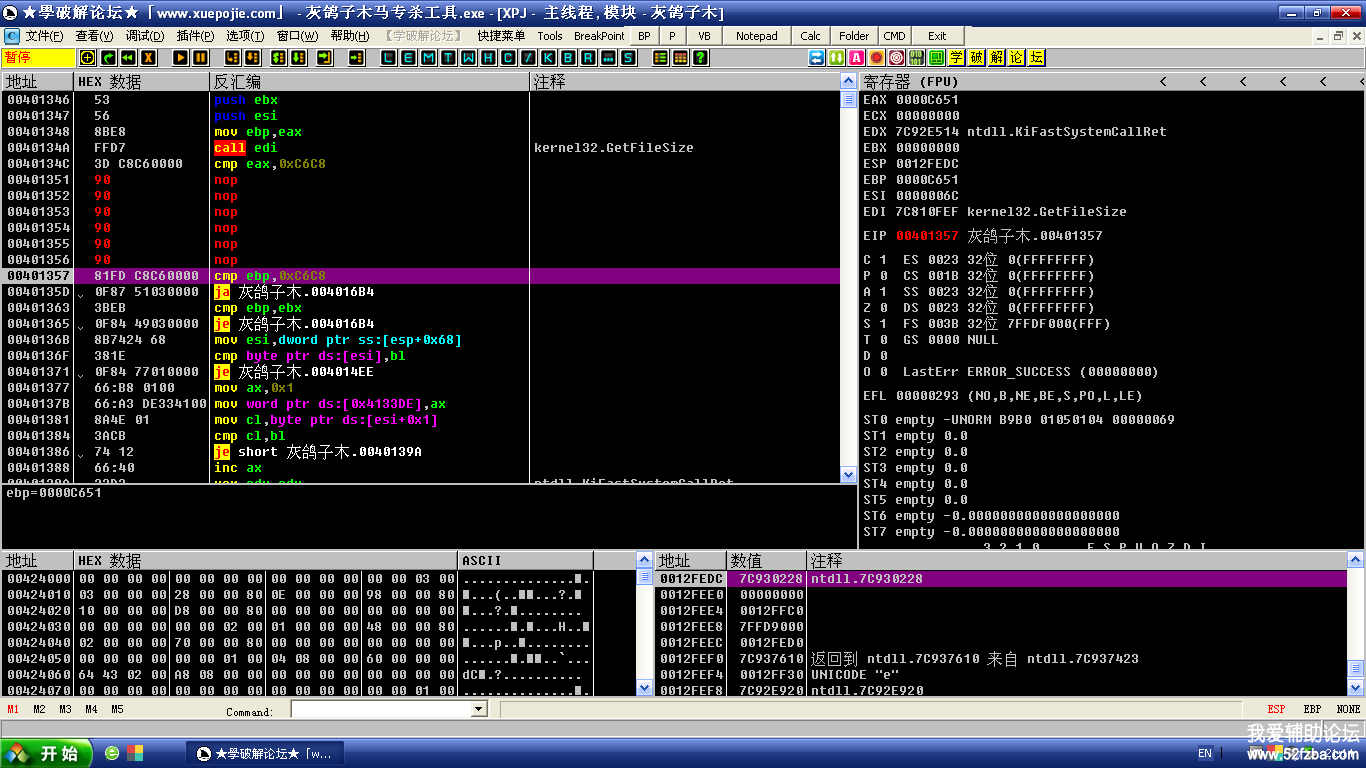Viewport: 1366px width, 768px height.
Task: Show Breakpoints window with B icon
Action: click(568, 58)
